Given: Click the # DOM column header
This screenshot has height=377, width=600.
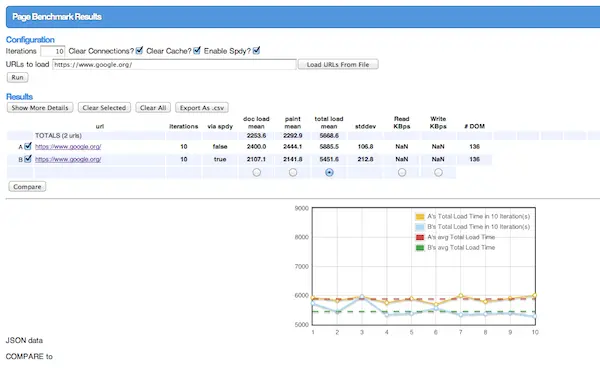Looking at the screenshot, I should coord(474,126).
